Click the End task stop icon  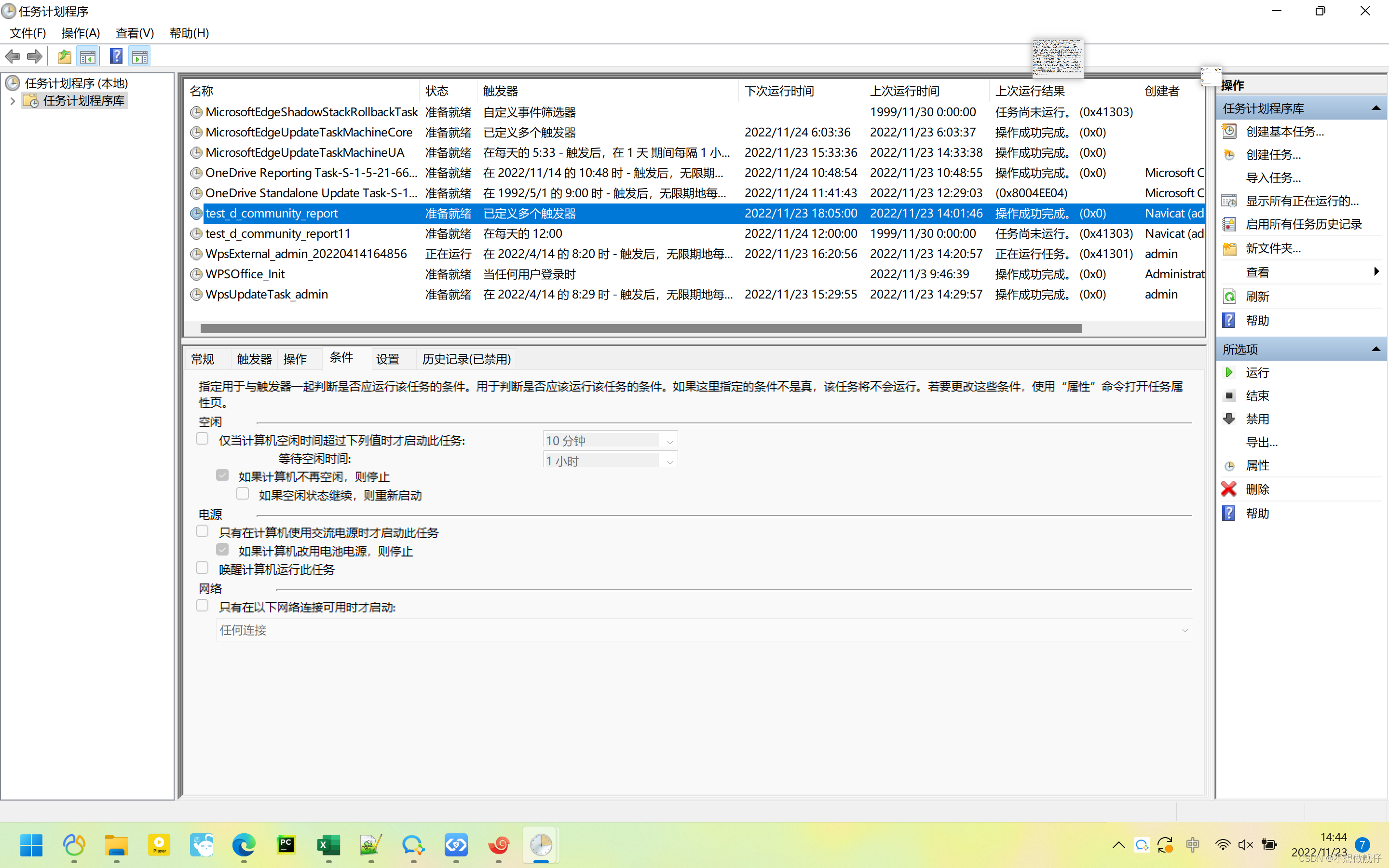pos(1229,395)
